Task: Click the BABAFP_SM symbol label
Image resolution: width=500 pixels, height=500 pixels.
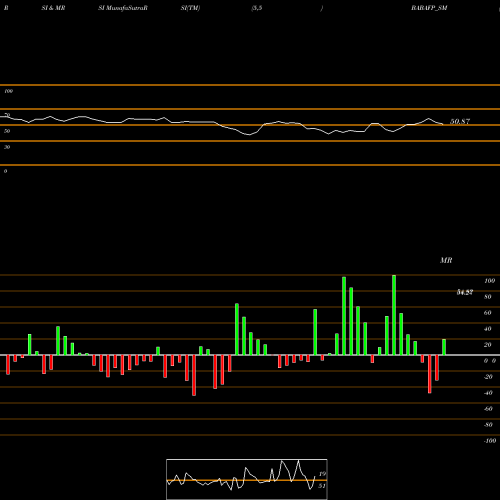Action: point(429,8)
